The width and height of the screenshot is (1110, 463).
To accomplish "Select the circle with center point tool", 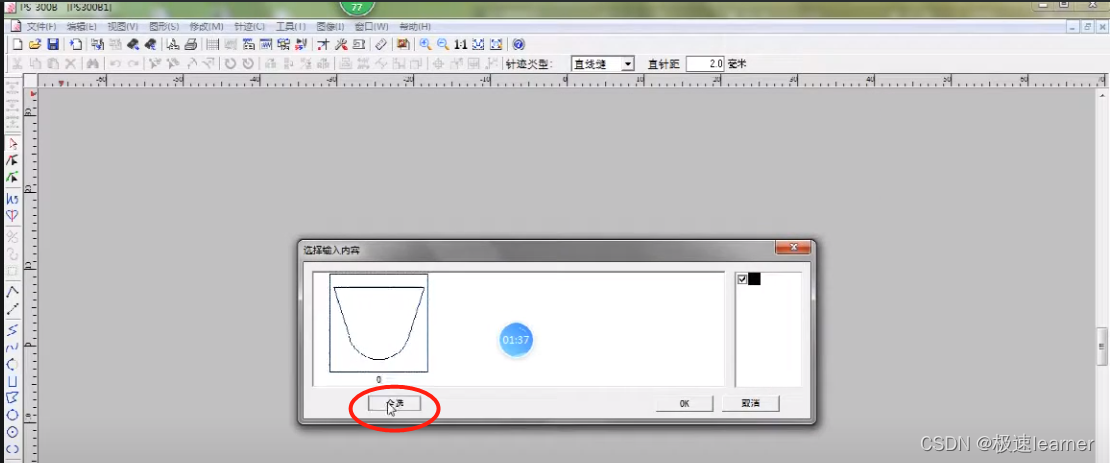I will click(12, 432).
